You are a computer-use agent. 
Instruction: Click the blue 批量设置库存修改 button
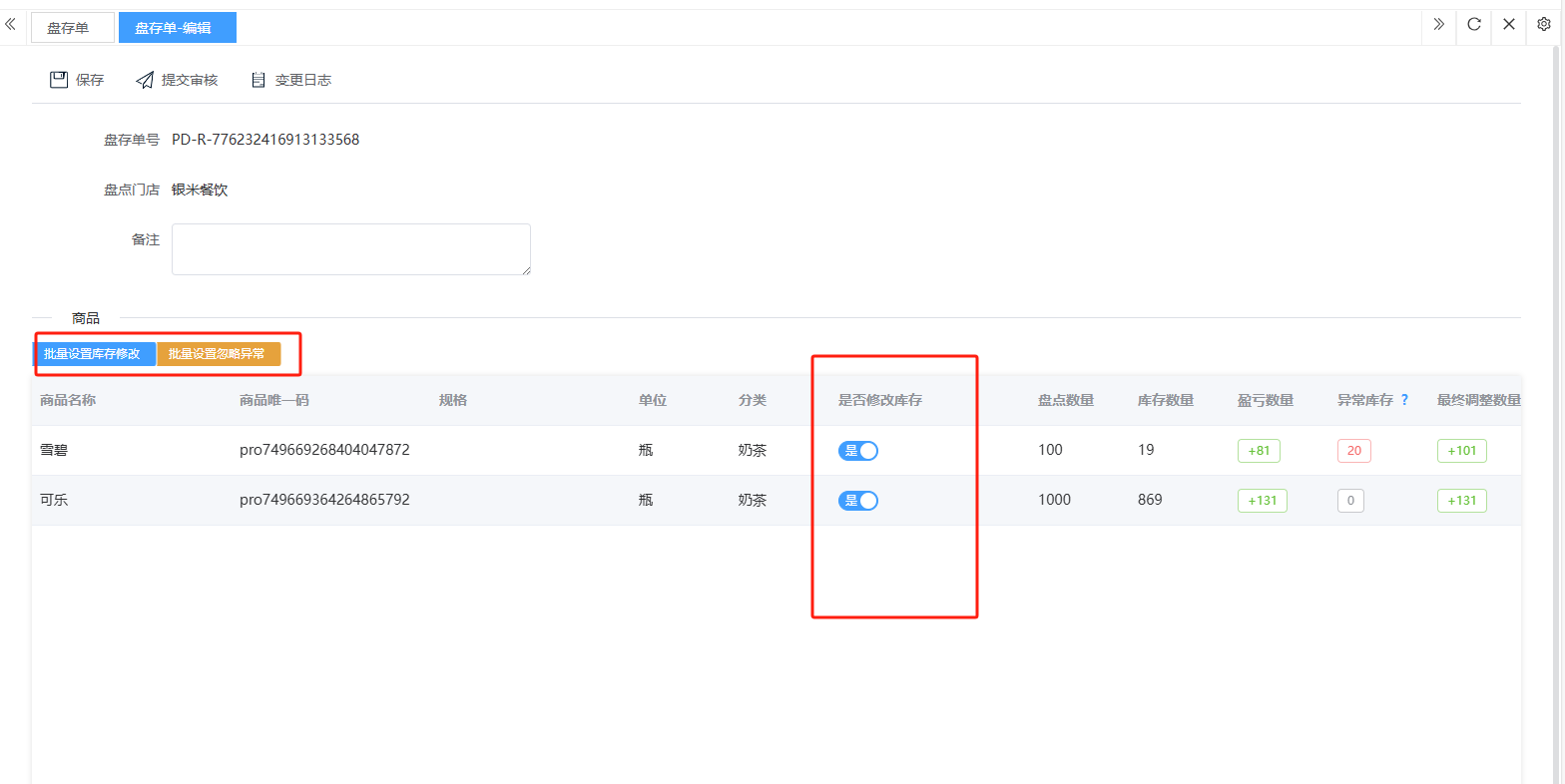pos(93,354)
